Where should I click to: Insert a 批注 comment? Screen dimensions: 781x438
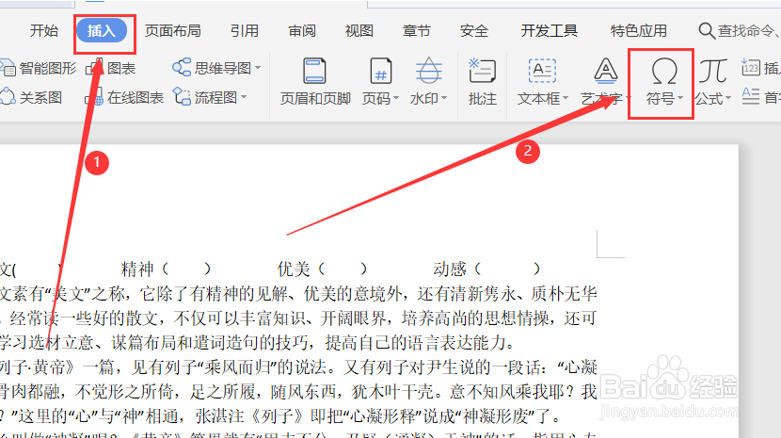click(x=482, y=82)
